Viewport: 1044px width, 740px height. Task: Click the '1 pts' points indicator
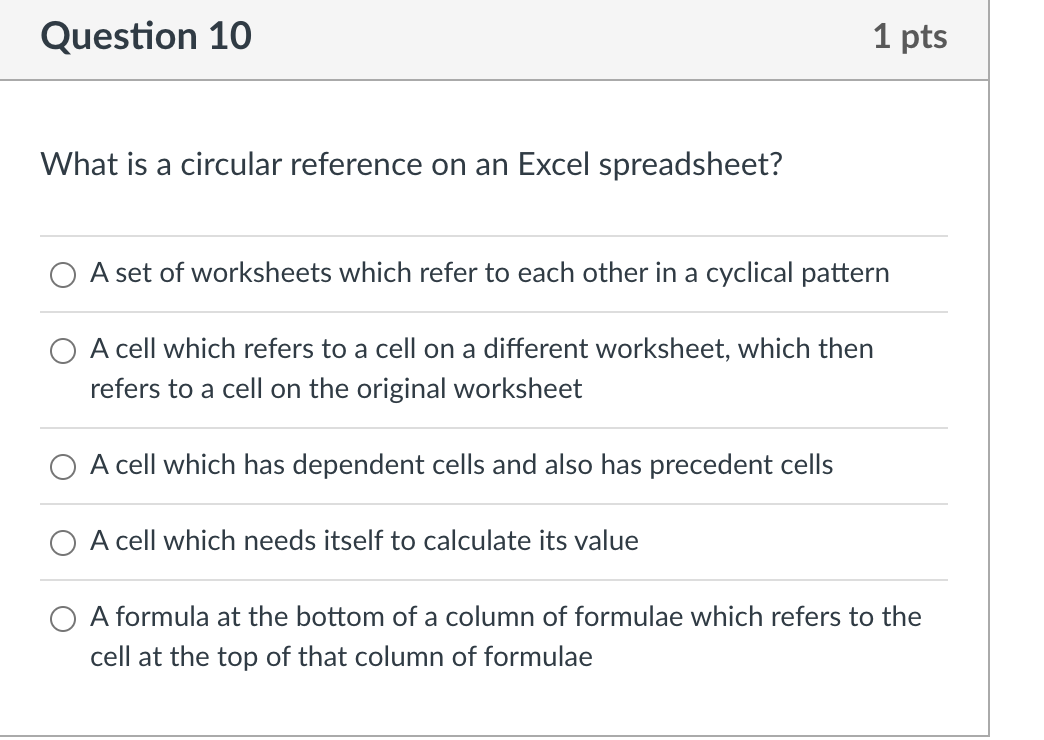[x=910, y=37]
